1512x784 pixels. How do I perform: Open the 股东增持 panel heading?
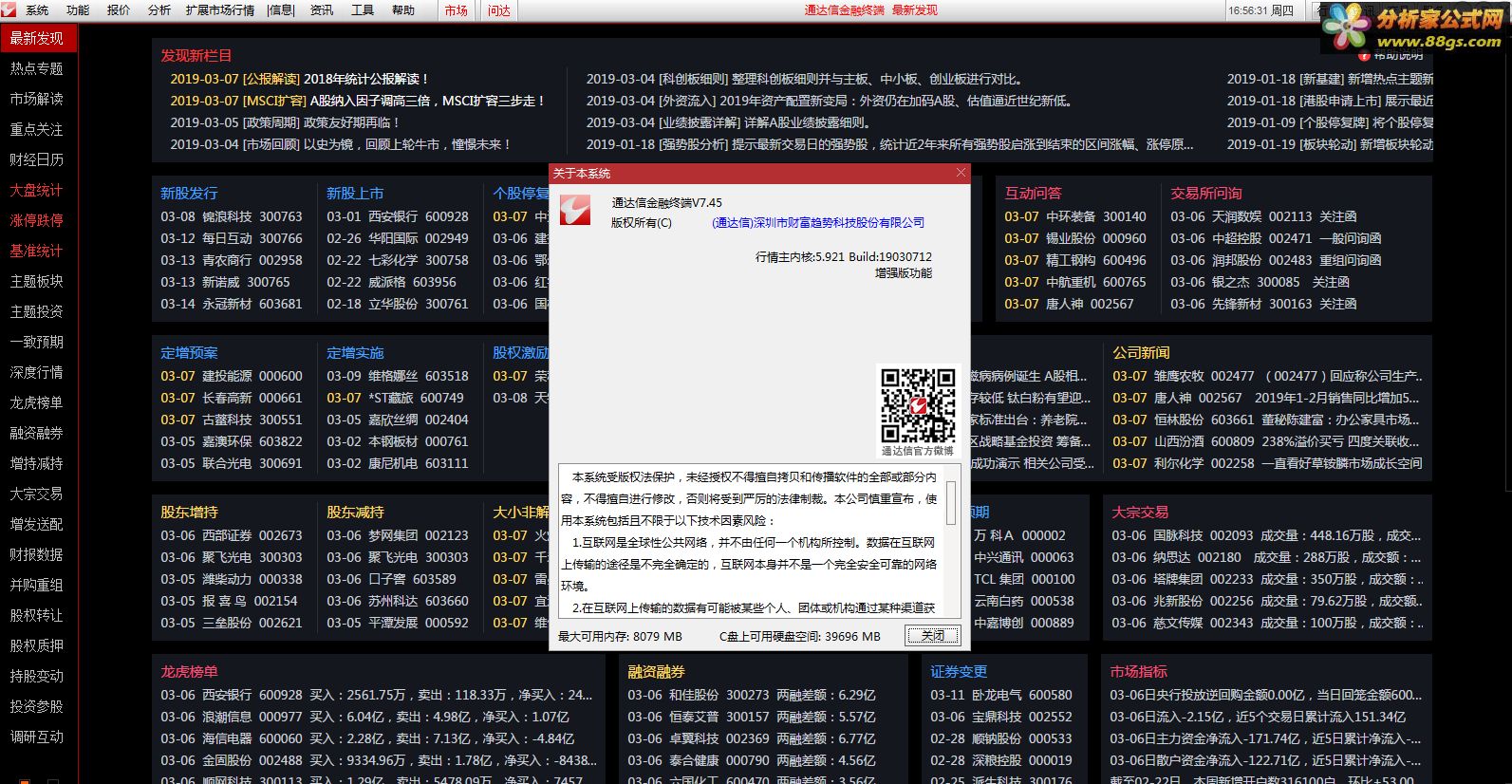[x=189, y=512]
